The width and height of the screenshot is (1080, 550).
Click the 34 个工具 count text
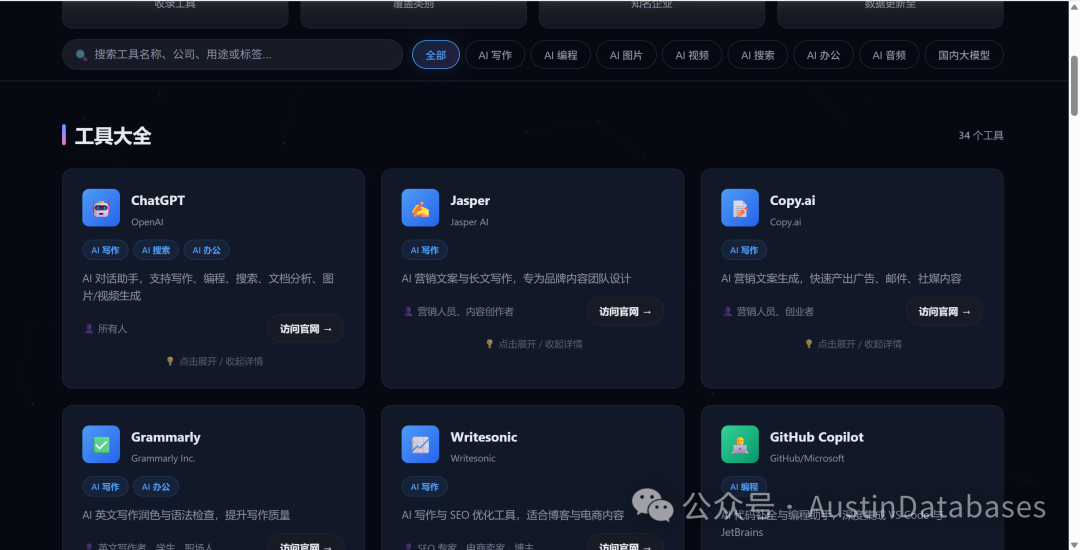tap(981, 136)
